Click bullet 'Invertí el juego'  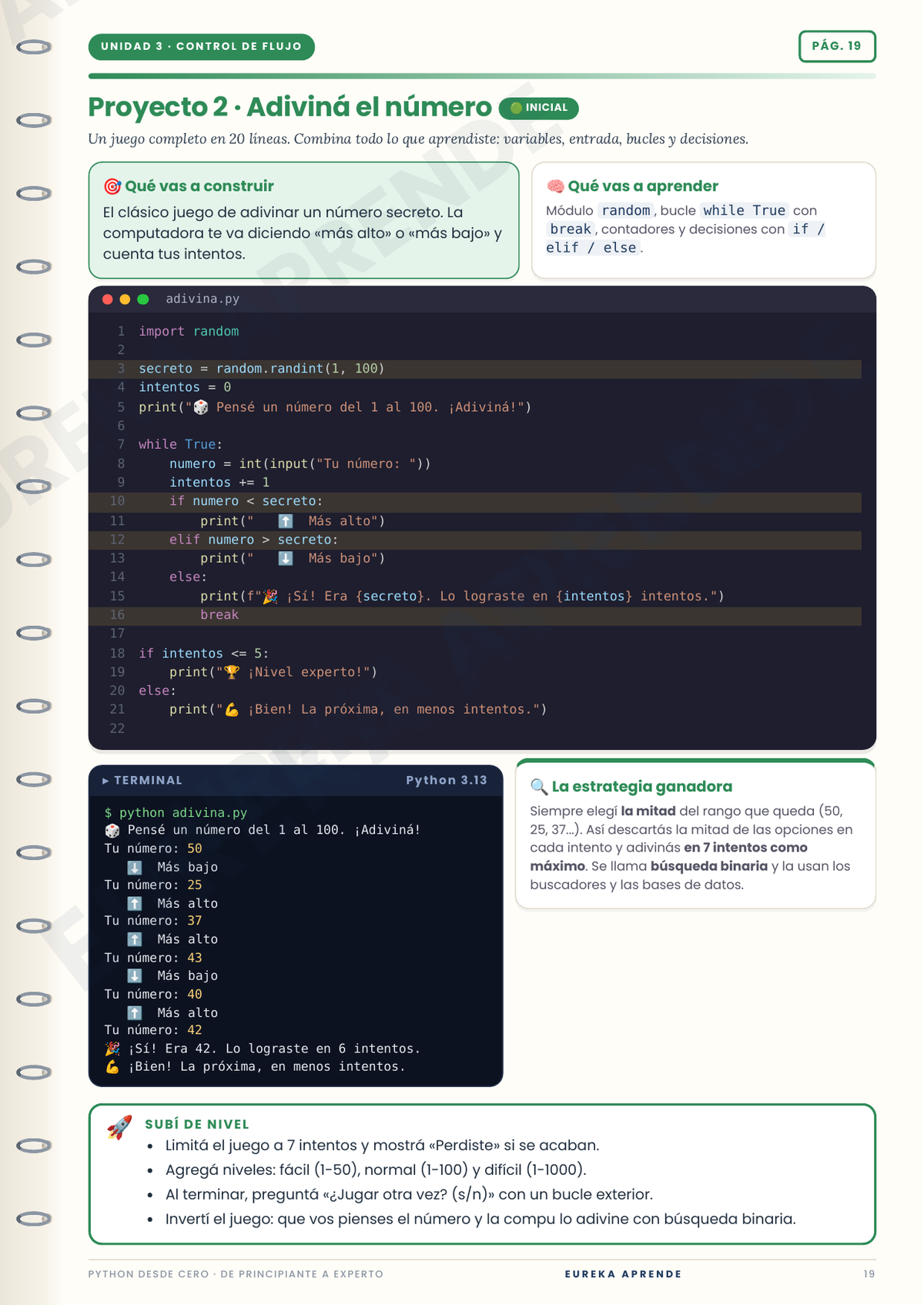coord(480,1220)
